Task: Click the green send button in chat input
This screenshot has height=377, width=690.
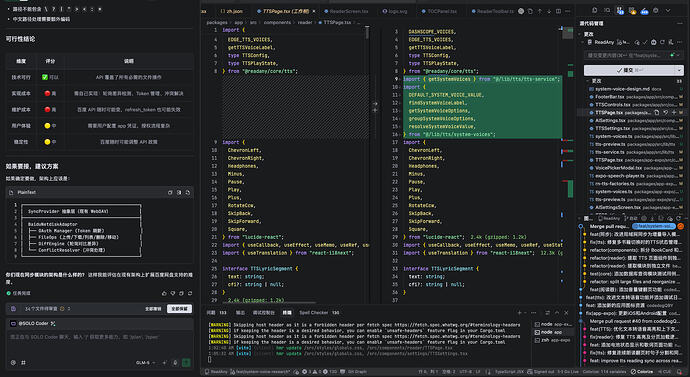Action: click(186, 362)
